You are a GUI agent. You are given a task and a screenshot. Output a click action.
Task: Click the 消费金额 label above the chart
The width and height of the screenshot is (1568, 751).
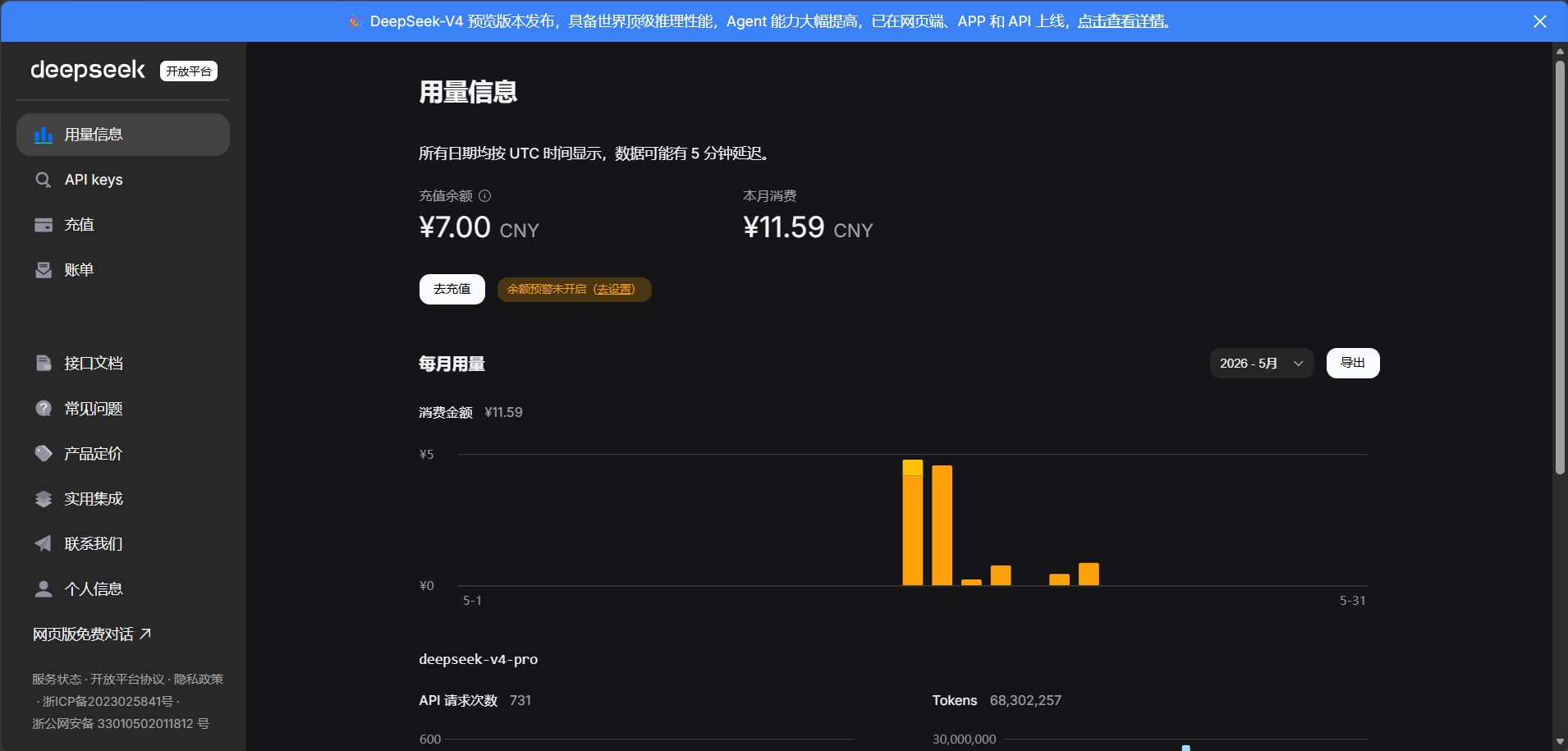pyautogui.click(x=446, y=412)
